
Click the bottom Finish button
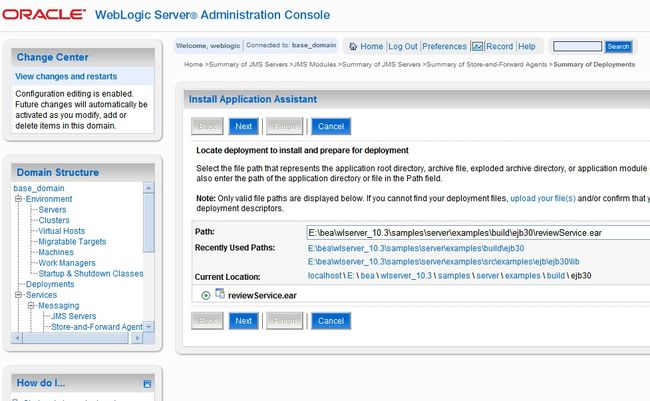(x=284, y=321)
